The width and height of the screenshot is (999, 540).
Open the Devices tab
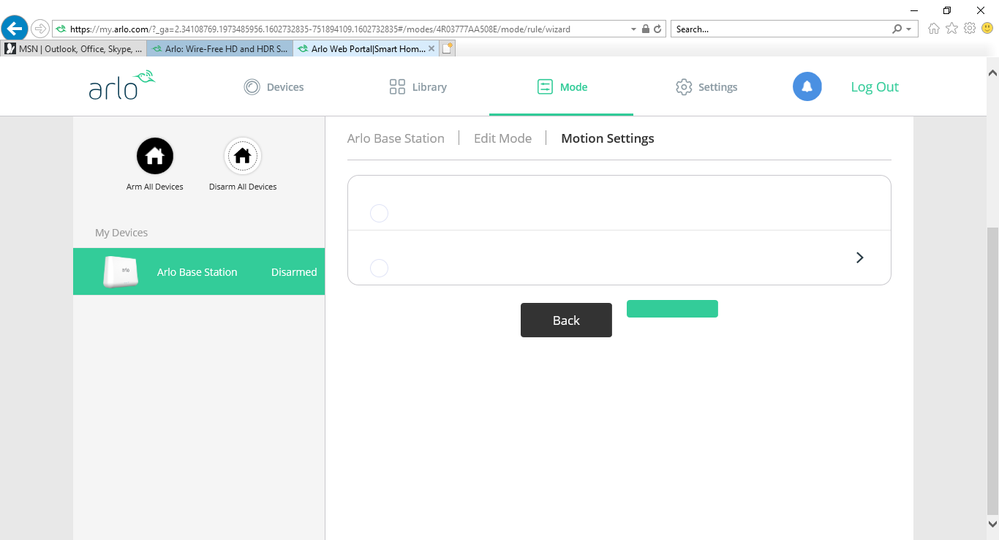tap(274, 87)
